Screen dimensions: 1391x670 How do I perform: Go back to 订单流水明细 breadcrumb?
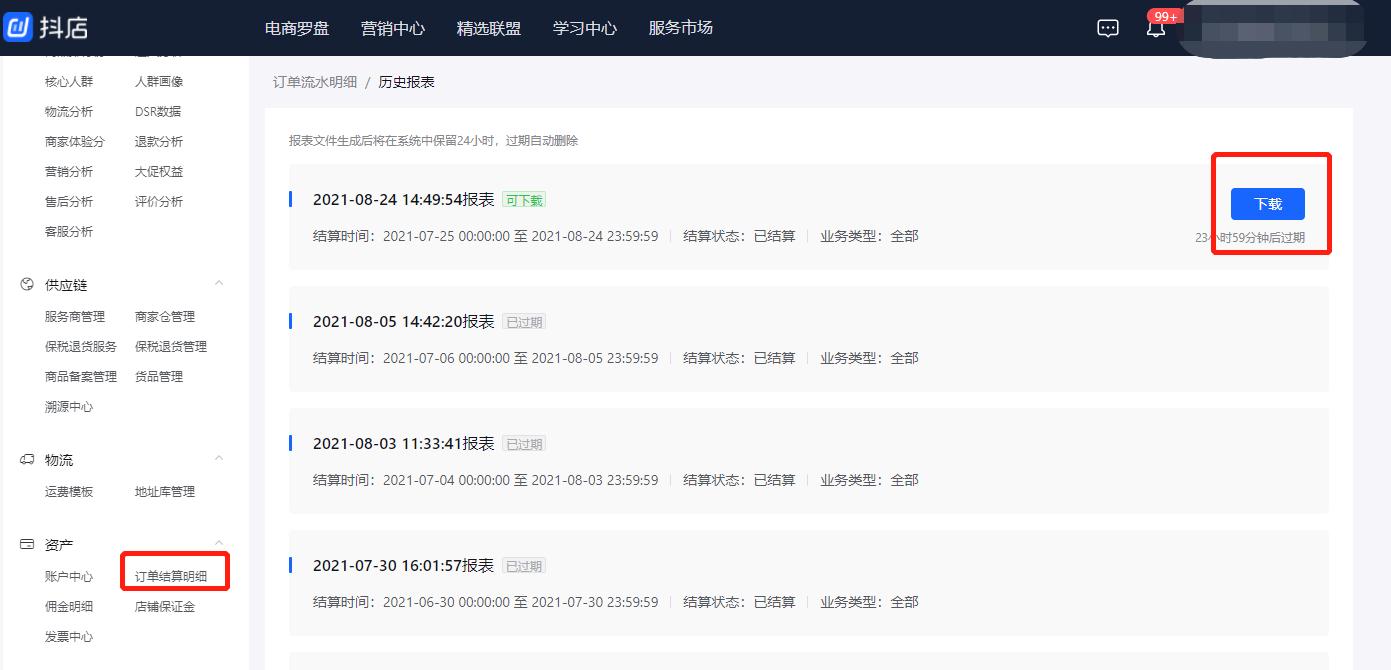315,82
